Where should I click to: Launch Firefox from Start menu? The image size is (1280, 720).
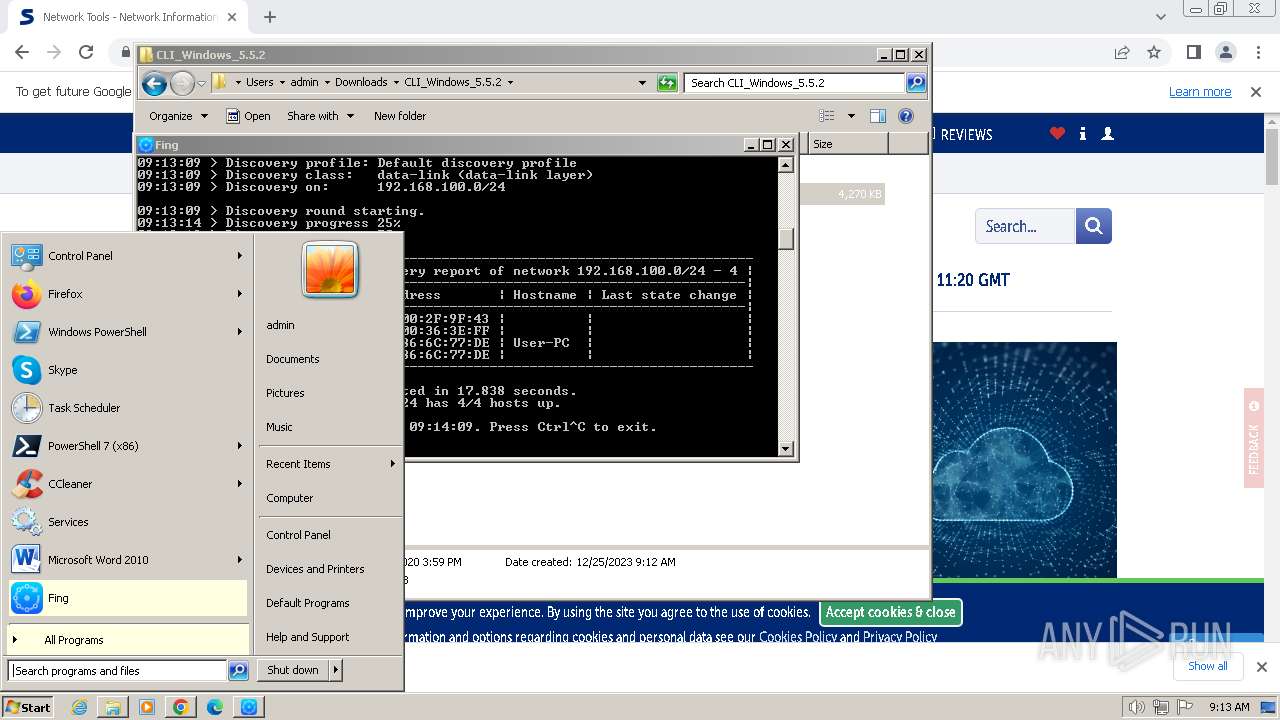point(127,294)
